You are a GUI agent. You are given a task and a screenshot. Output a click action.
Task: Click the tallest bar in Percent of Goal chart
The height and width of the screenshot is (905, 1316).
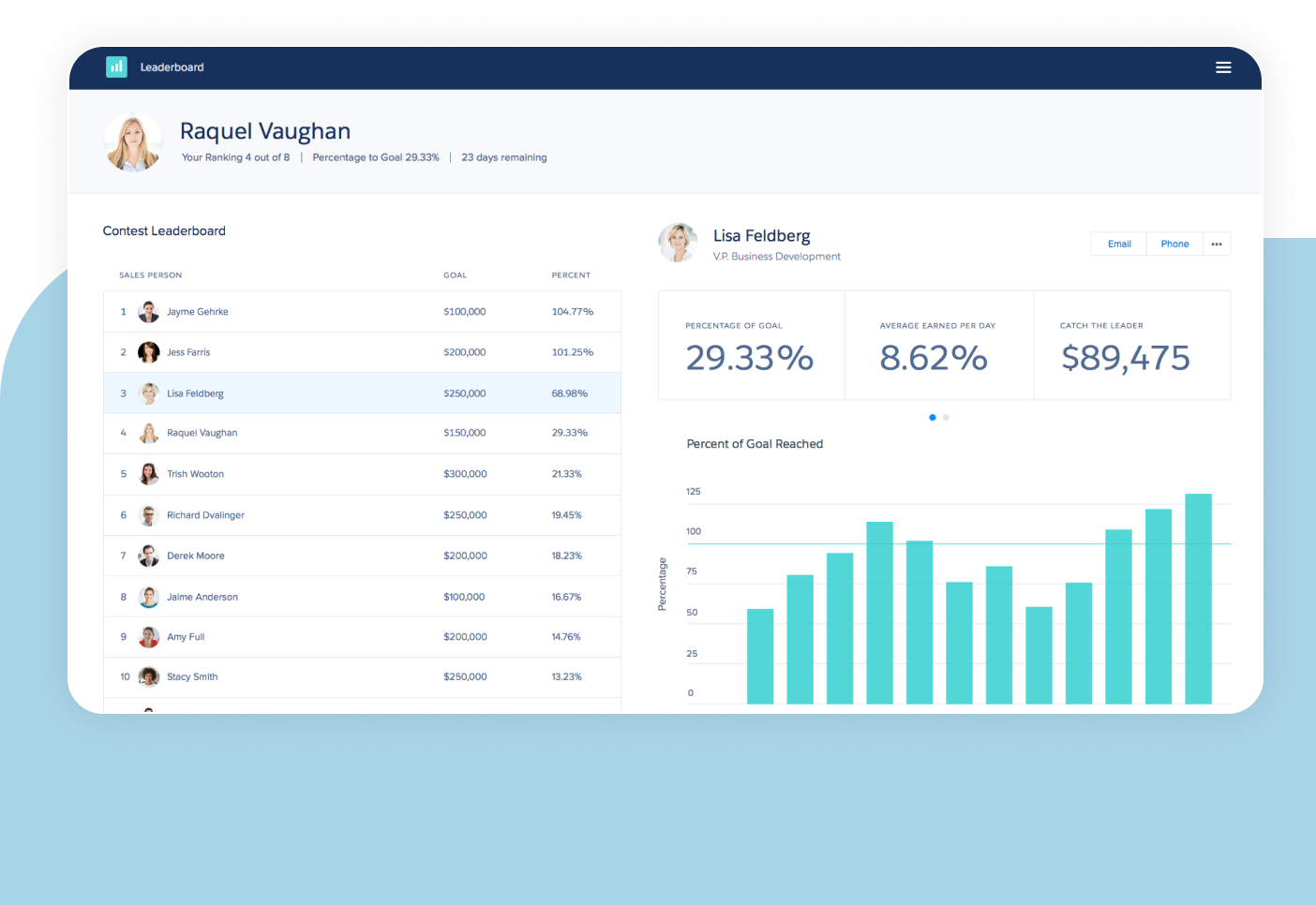point(1198,600)
